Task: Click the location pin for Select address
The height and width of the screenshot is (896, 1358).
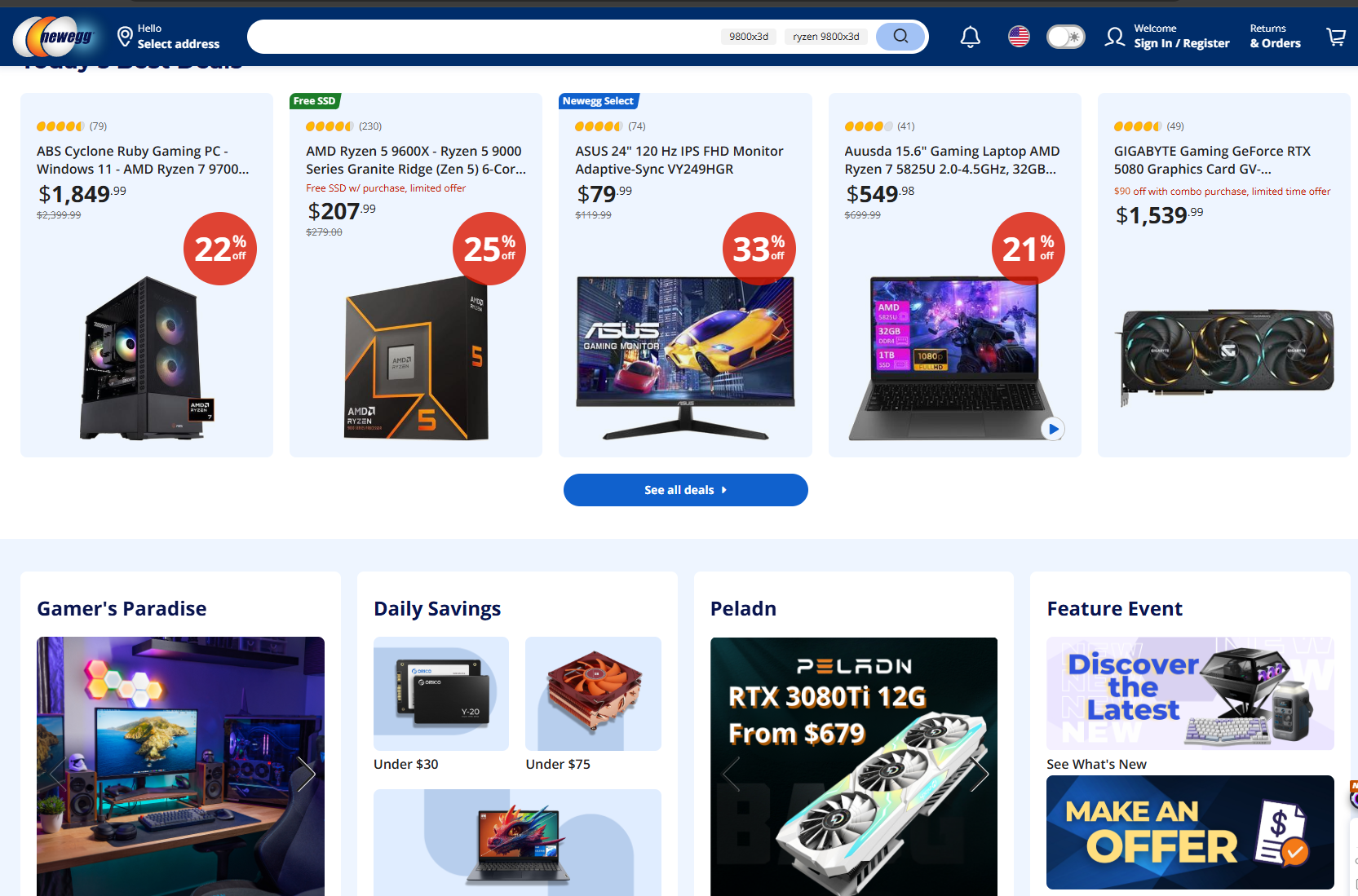Action: pos(125,37)
